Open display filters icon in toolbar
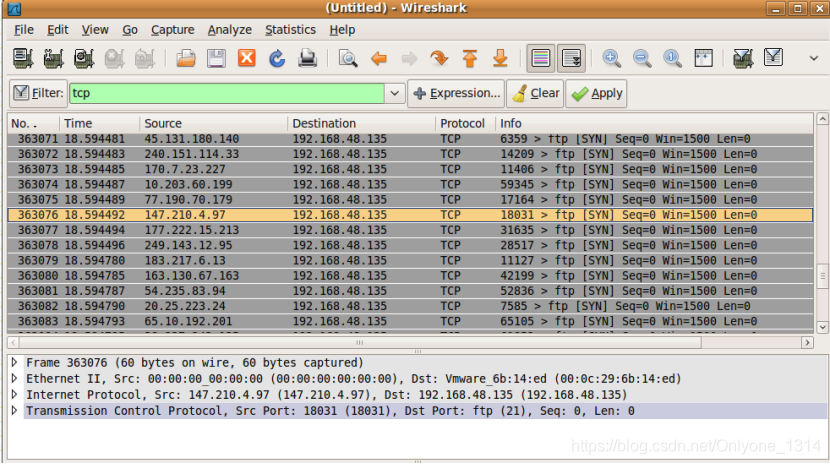The height and width of the screenshot is (464, 830). 773,57
